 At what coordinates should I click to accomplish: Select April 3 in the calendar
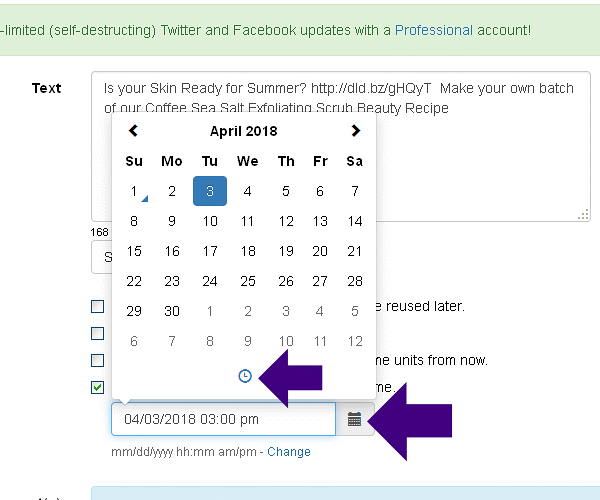click(210, 191)
